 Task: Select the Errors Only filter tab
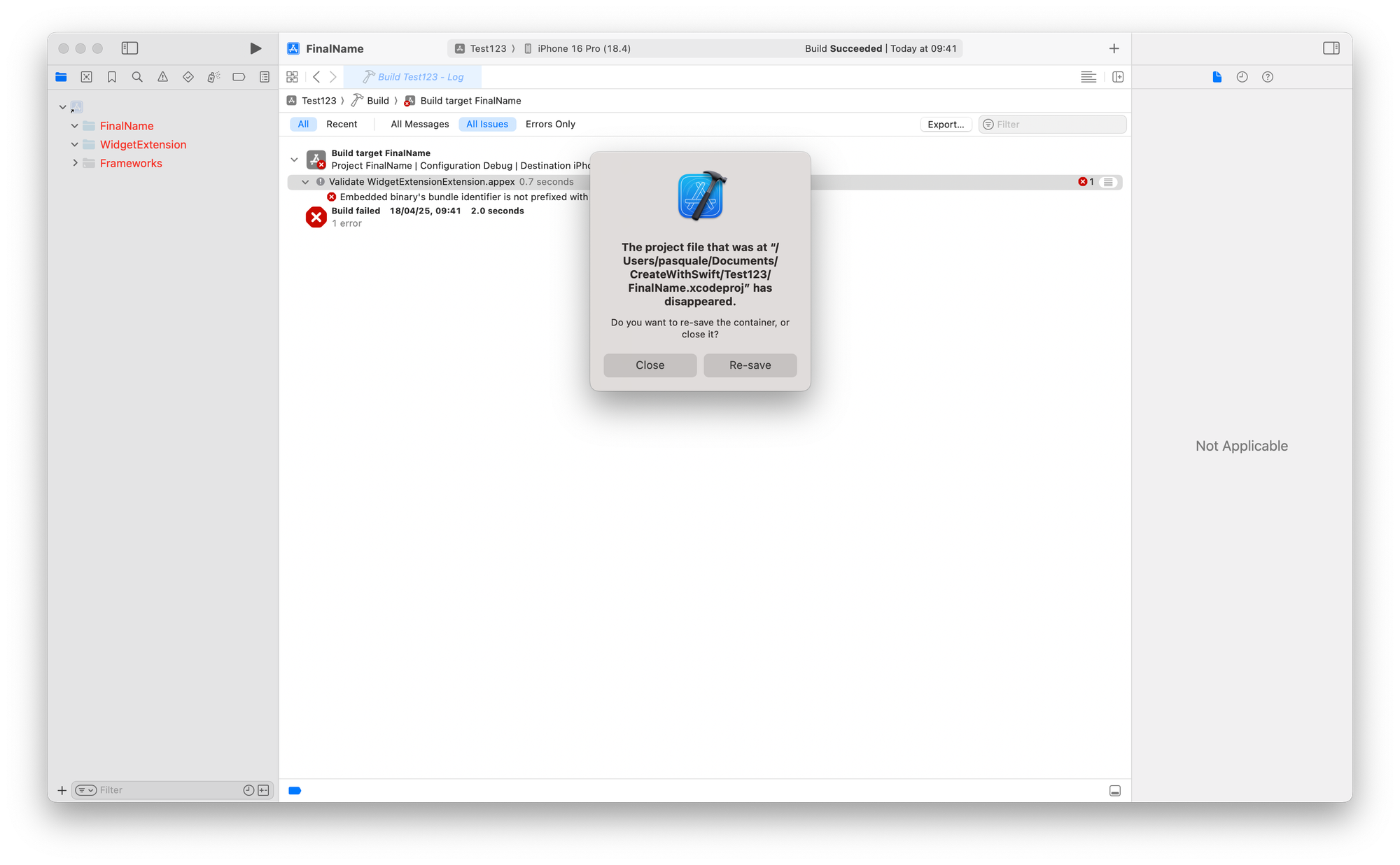[x=550, y=124]
